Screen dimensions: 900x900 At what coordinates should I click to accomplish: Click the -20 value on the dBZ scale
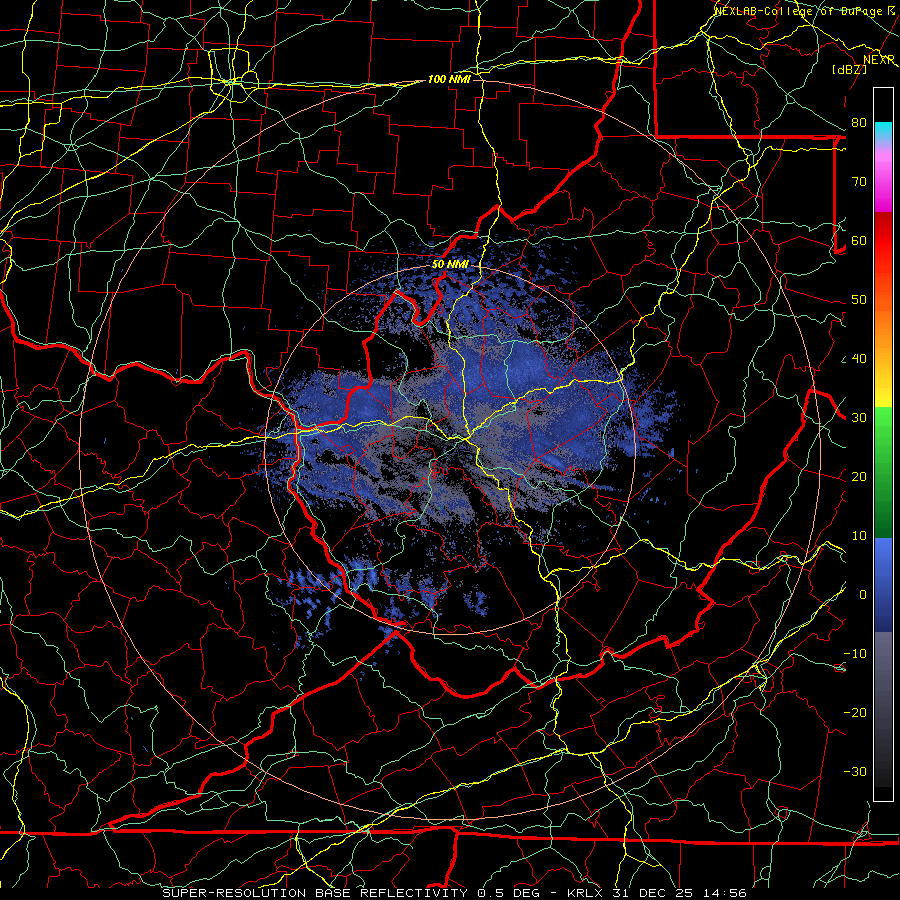(x=855, y=713)
